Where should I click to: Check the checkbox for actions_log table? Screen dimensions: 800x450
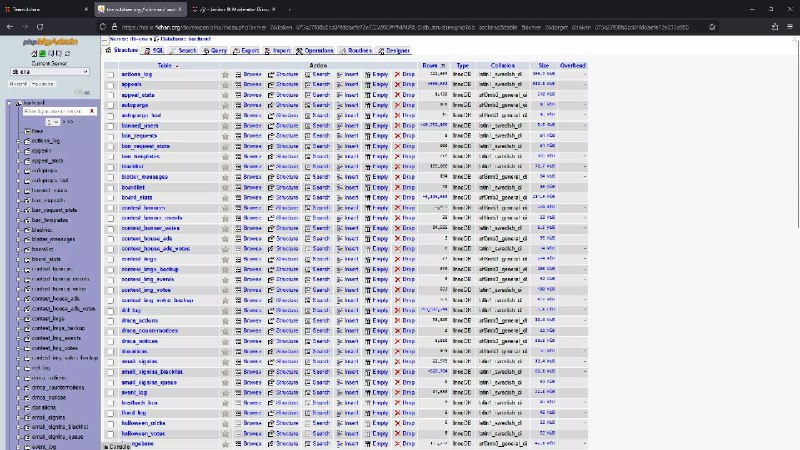click(x=111, y=74)
